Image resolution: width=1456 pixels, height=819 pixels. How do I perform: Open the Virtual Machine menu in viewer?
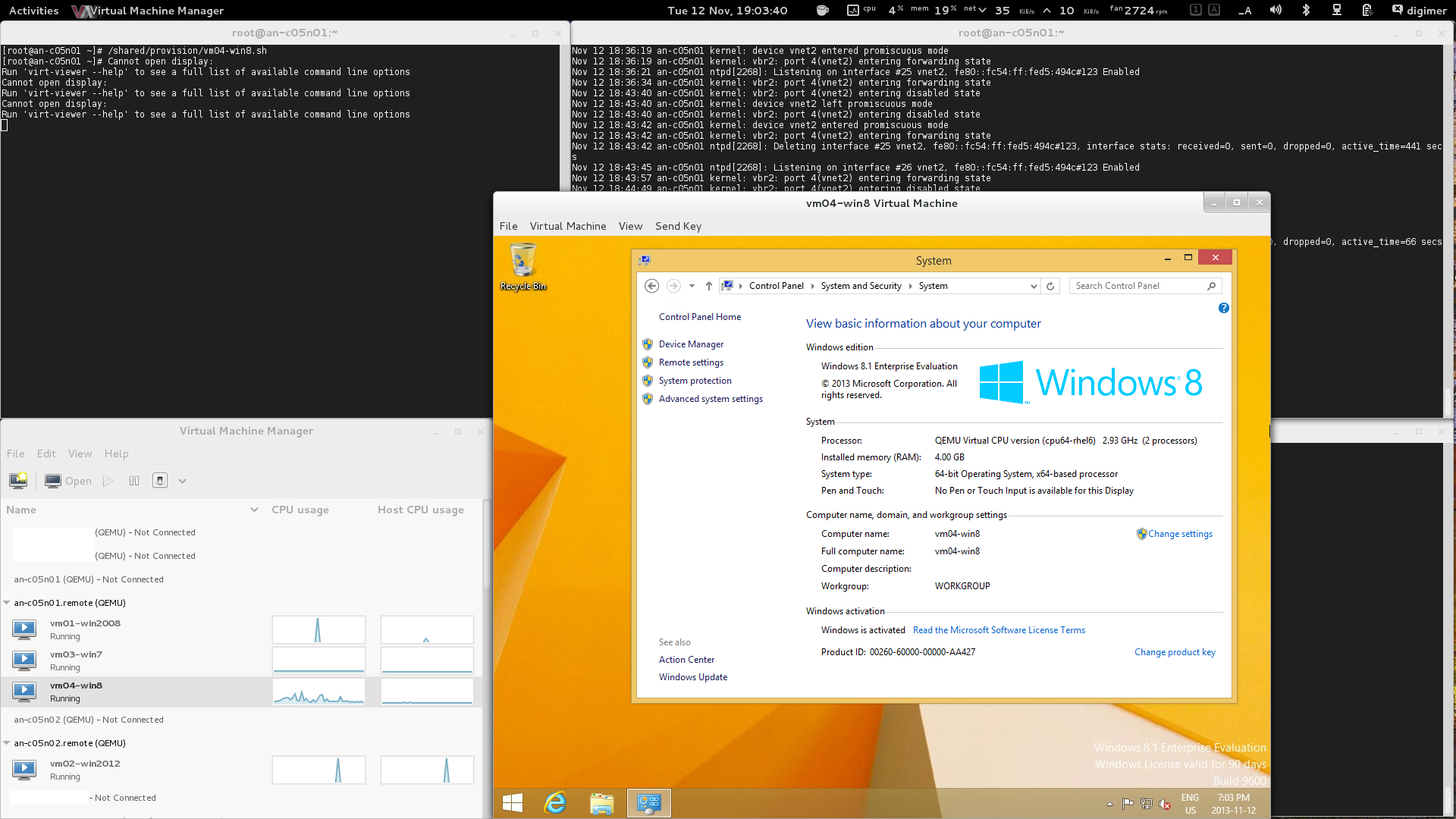tap(568, 226)
